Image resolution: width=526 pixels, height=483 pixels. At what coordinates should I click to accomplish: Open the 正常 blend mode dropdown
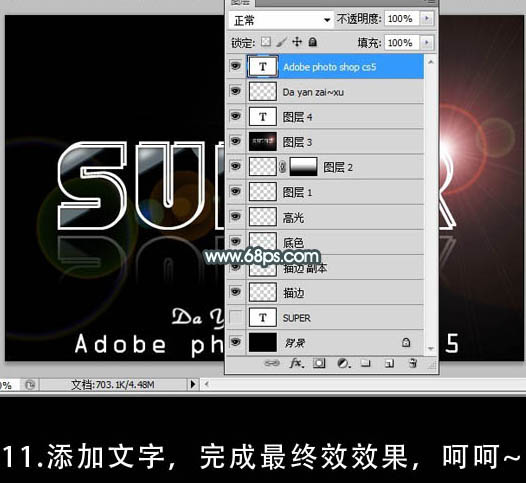click(x=281, y=20)
